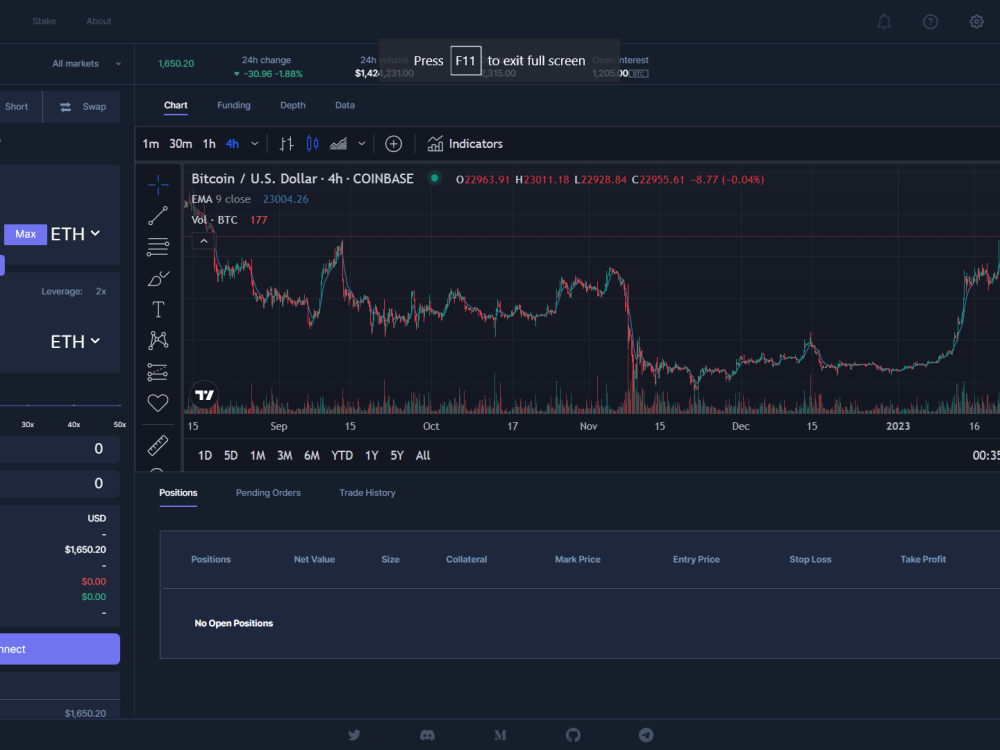Open notifications bell
Viewport: 1000px width, 750px height.
tap(884, 22)
